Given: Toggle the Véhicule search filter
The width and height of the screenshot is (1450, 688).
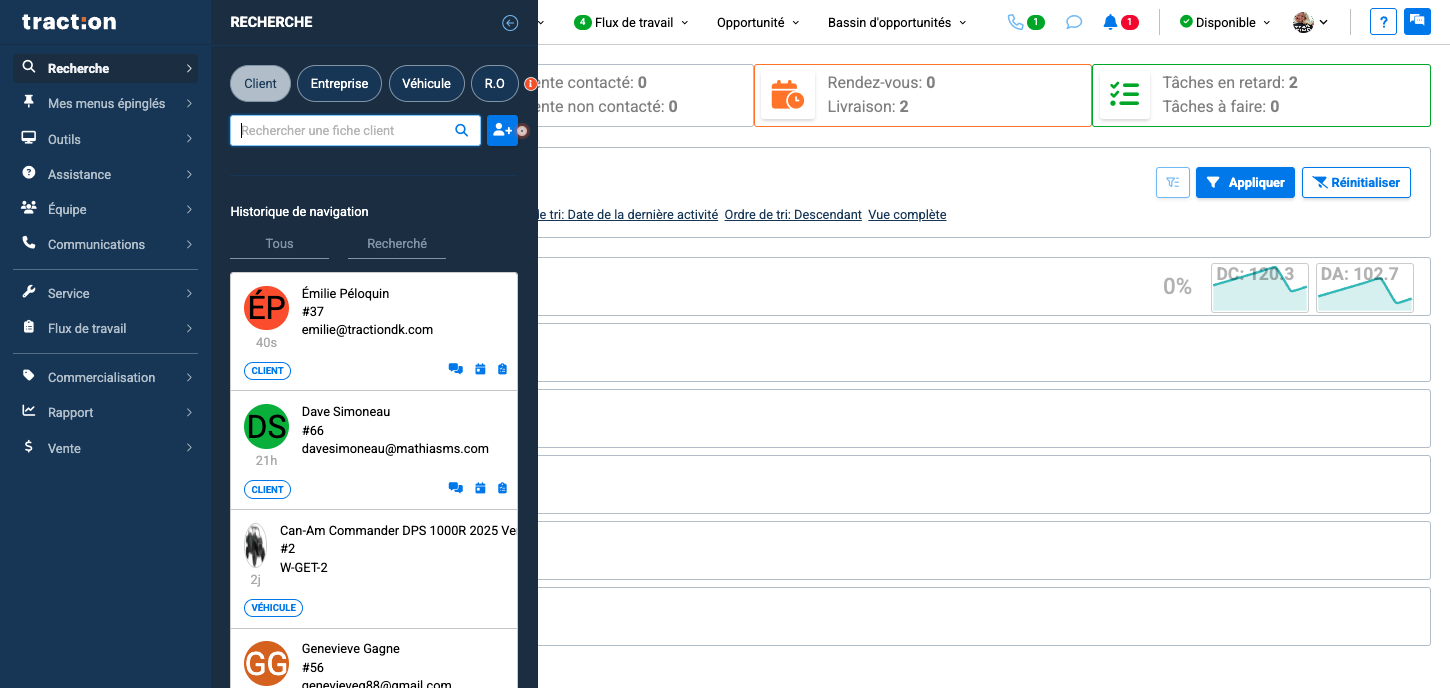Looking at the screenshot, I should click(426, 84).
